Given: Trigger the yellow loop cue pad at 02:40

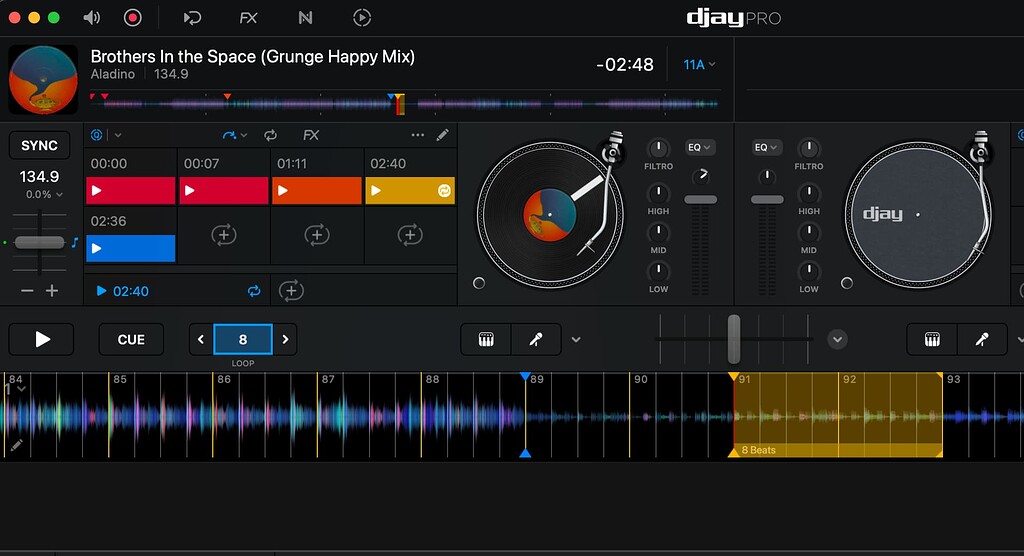Looking at the screenshot, I should click(410, 191).
